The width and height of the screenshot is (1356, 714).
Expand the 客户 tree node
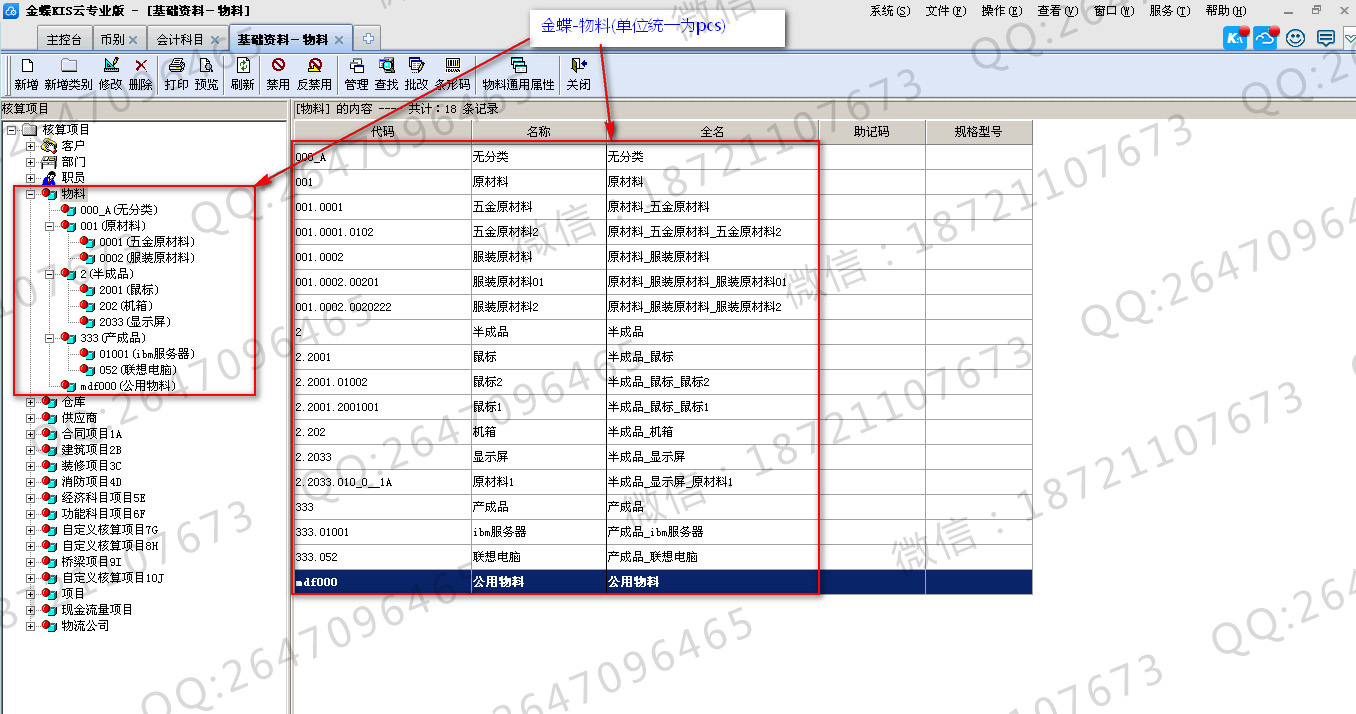tap(31, 146)
